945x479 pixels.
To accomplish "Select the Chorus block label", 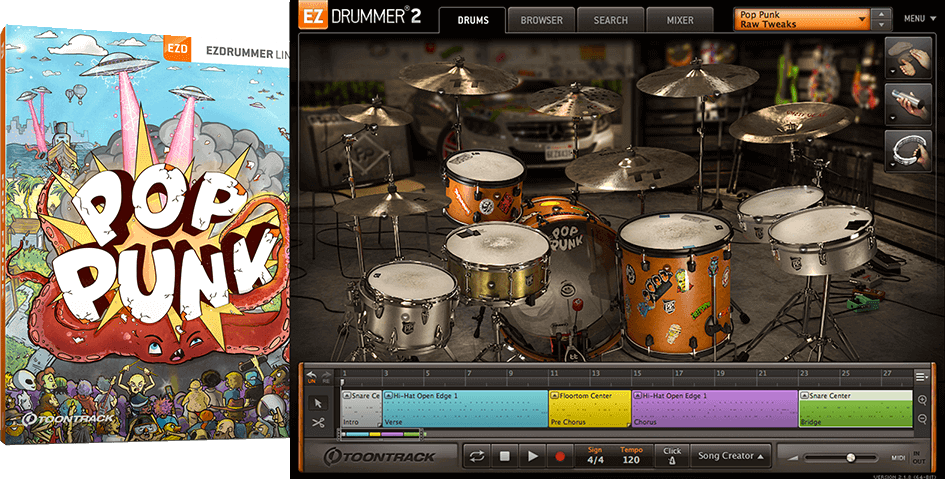I will 645,422.
